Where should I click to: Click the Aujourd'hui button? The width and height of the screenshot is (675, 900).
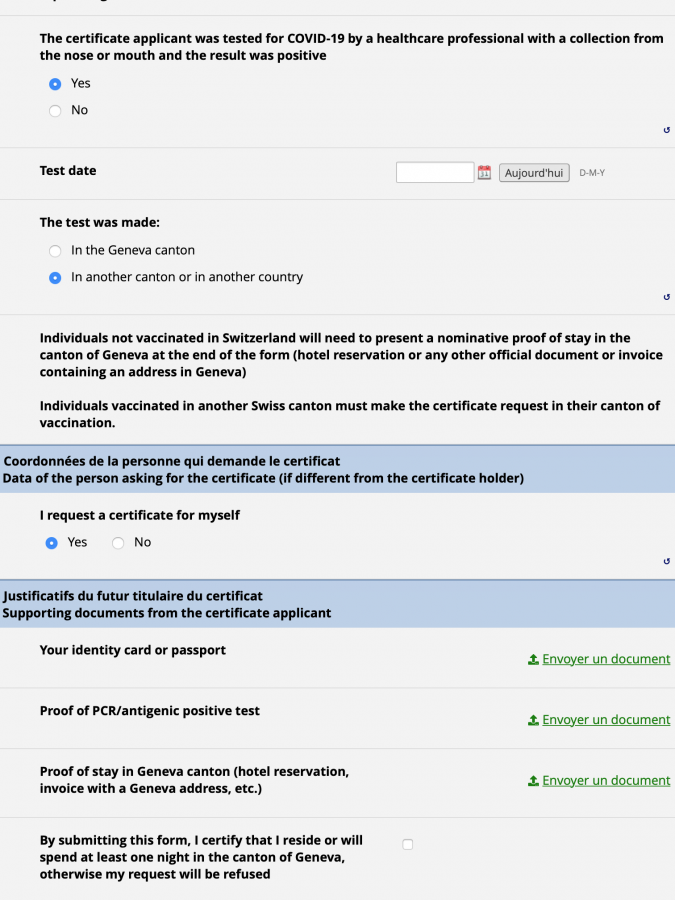[534, 173]
